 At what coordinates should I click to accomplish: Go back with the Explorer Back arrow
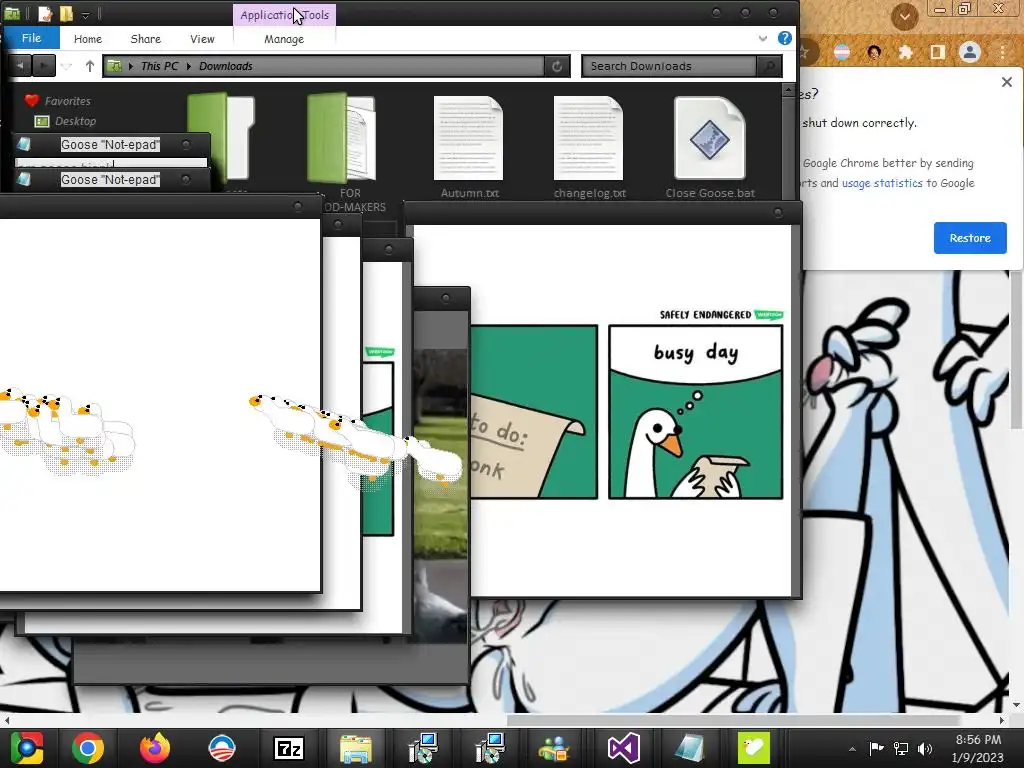click(x=20, y=65)
